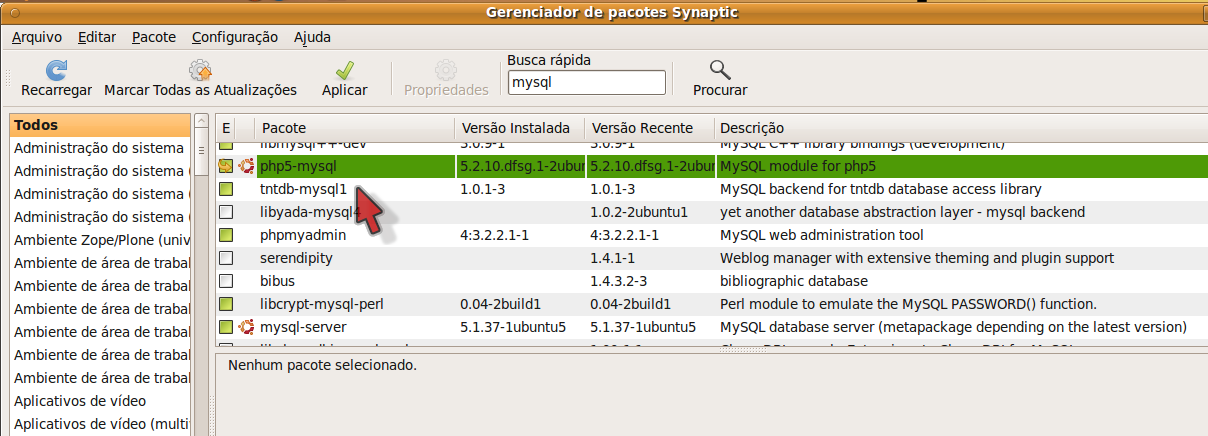Toggle status checkbox for php5-mysql

tap(226, 166)
